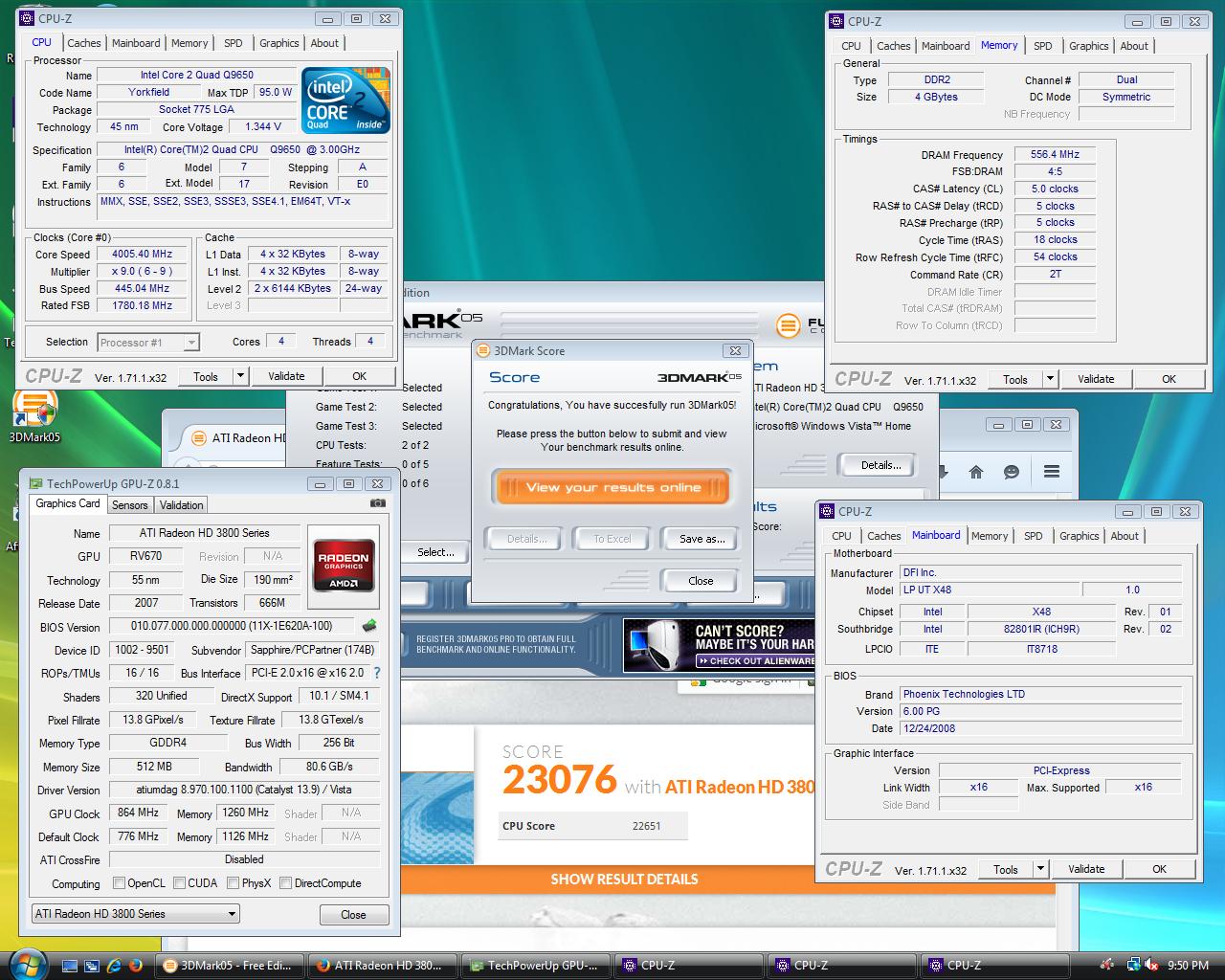Viewport: 1225px width, 980px height.
Task: Enable the OpenCL checkbox
Action: (x=120, y=883)
